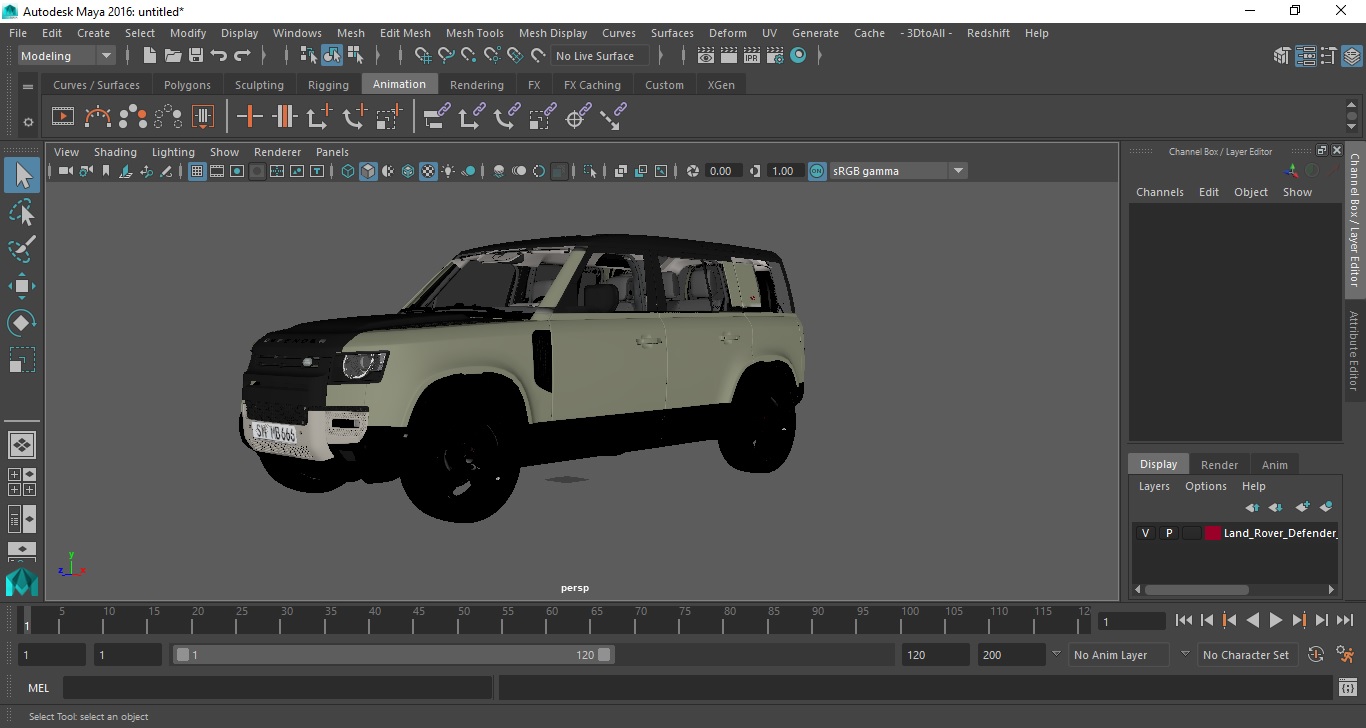Open a scene with folder icon
The image size is (1366, 728).
pyautogui.click(x=173, y=55)
